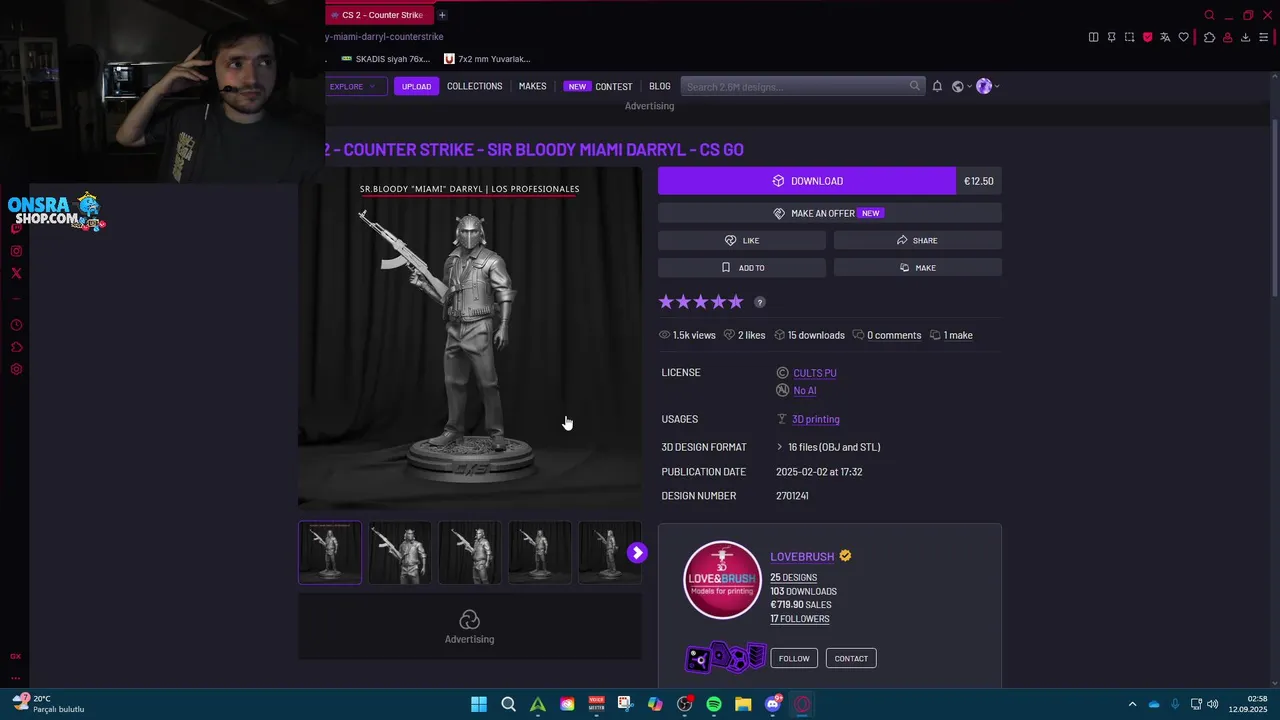This screenshot has width=1280, height=720.
Task: Open the 25 DESIGNS link
Action: click(793, 577)
